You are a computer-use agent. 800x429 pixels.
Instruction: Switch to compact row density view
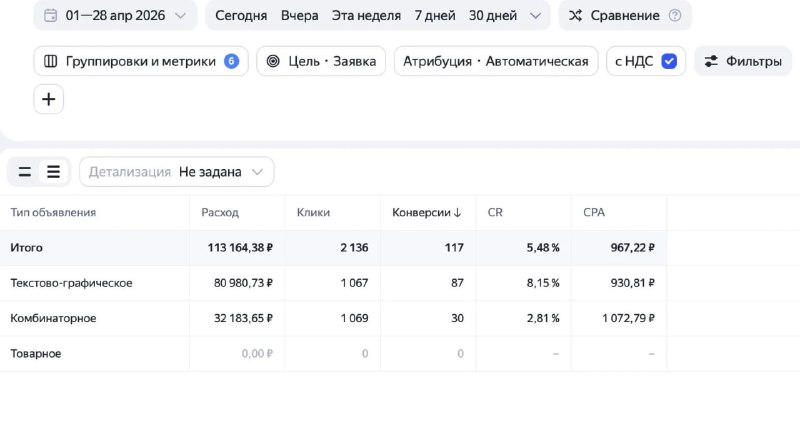[25, 172]
